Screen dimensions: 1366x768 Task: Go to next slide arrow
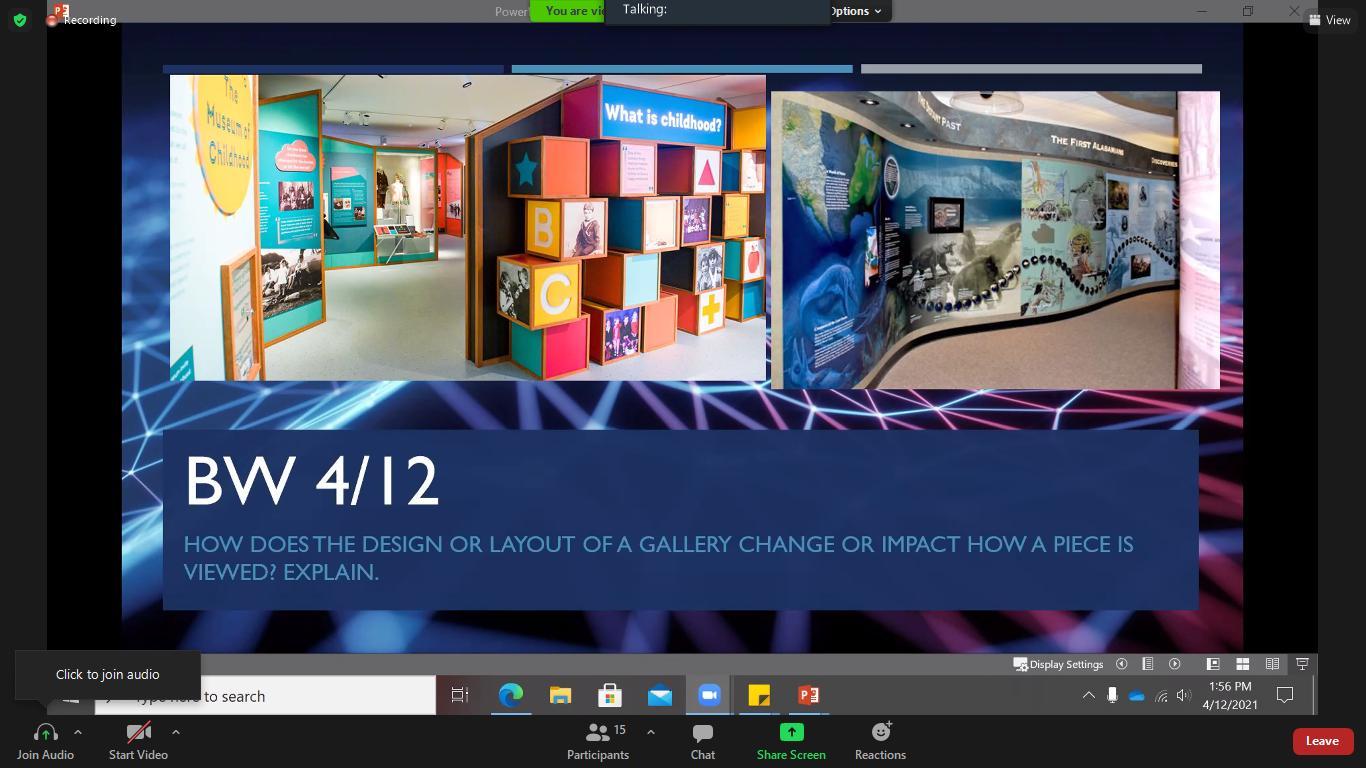[x=1175, y=664]
